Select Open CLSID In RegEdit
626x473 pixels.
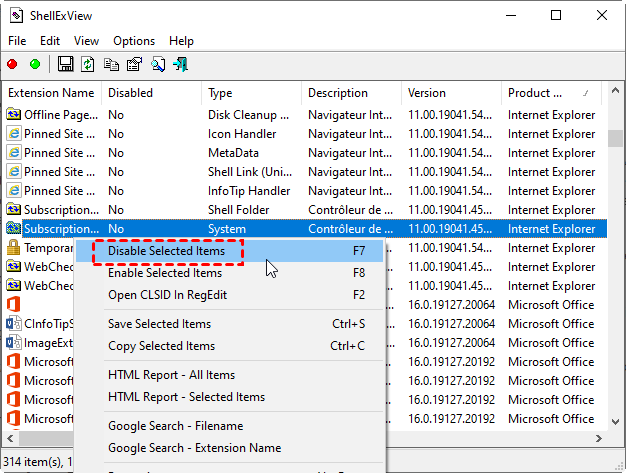(165, 295)
